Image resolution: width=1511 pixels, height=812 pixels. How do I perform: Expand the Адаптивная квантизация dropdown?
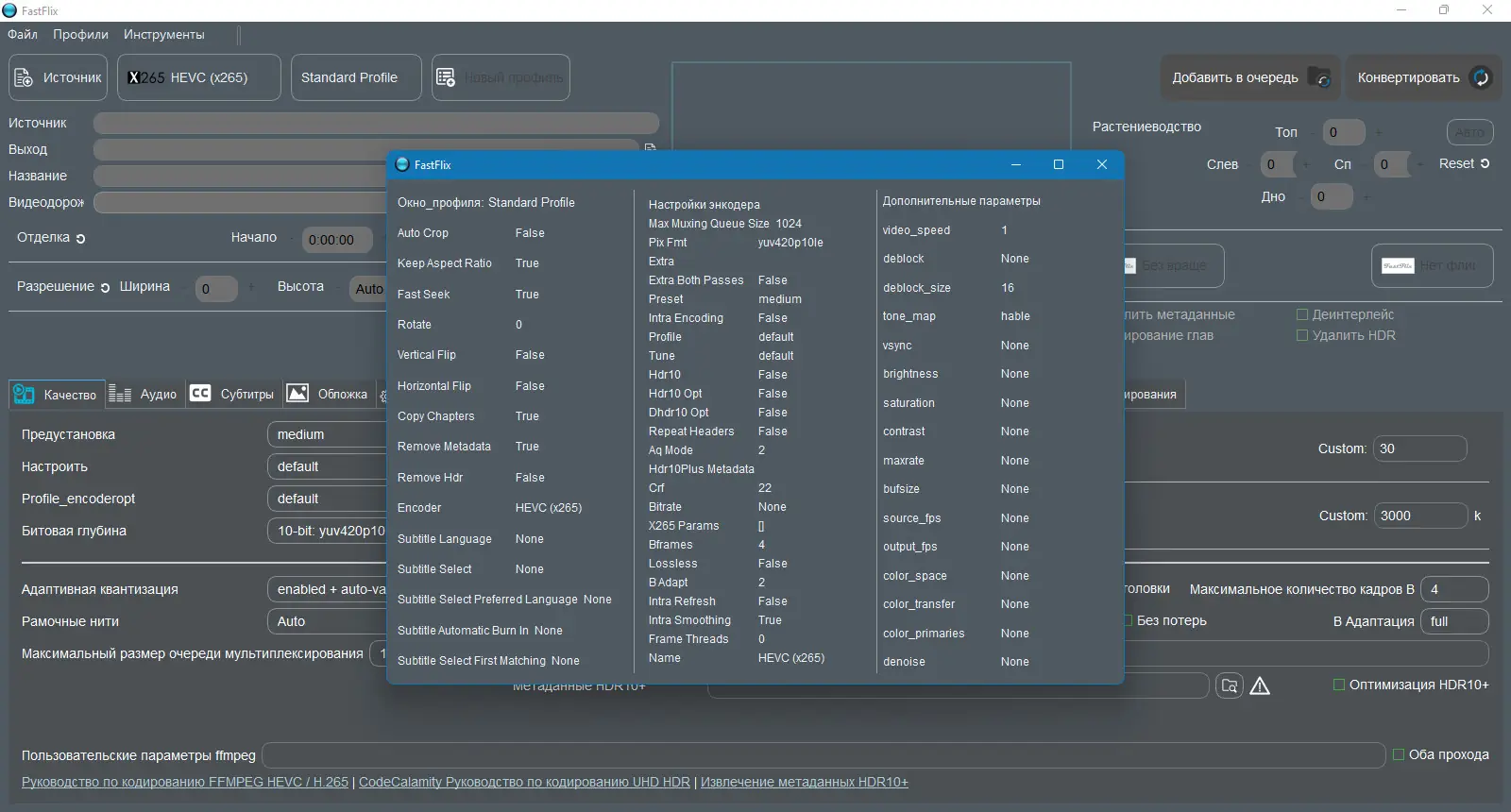click(327, 589)
